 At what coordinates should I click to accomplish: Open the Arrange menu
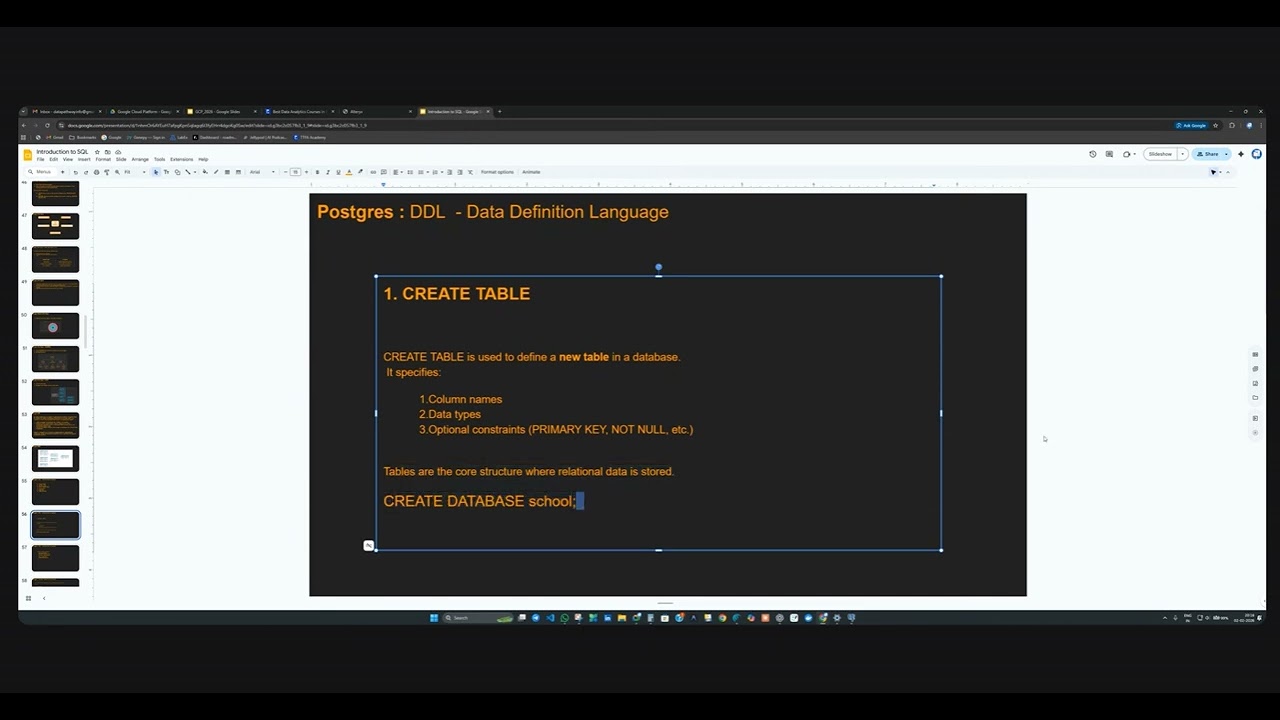click(x=140, y=159)
